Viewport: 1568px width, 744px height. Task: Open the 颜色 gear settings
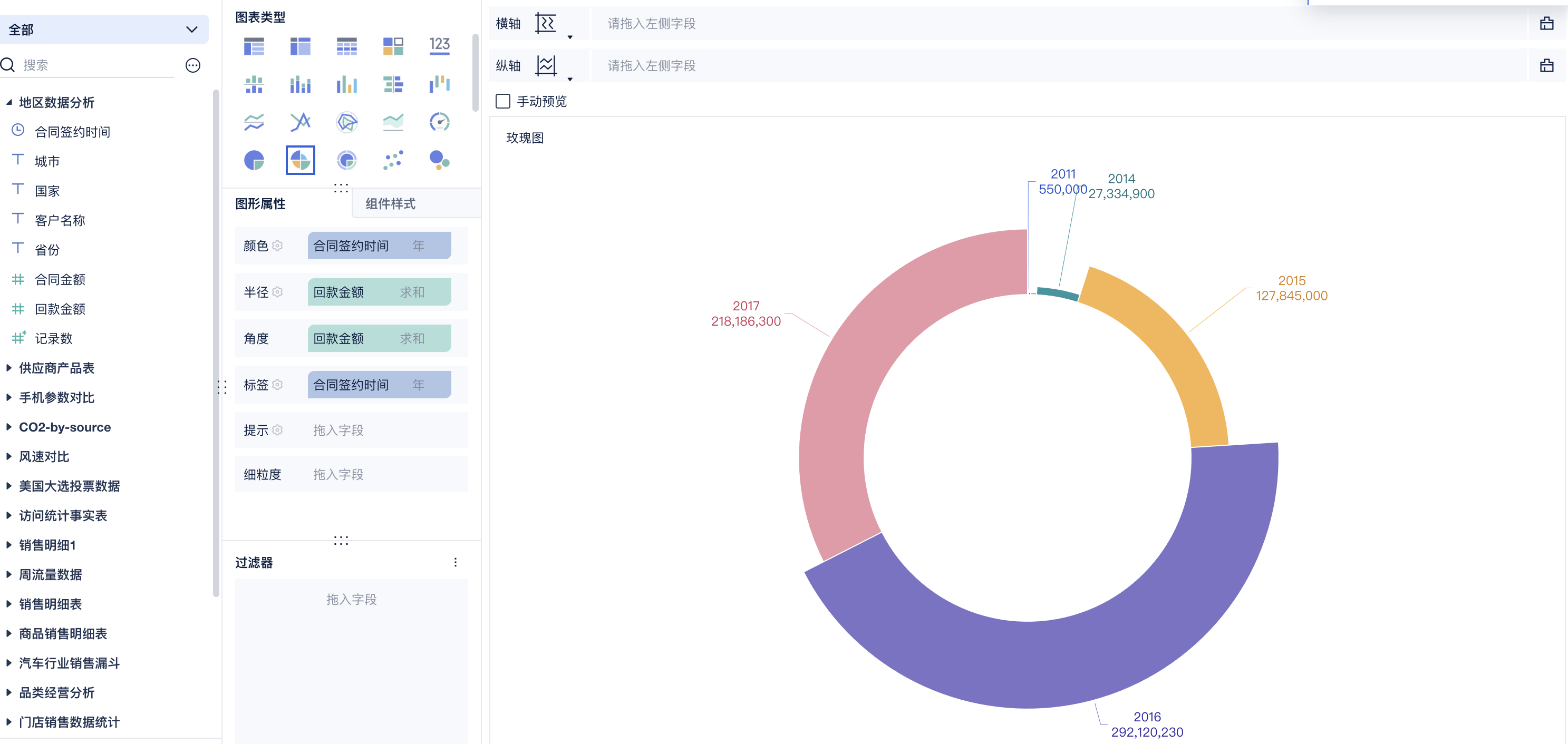coord(277,245)
